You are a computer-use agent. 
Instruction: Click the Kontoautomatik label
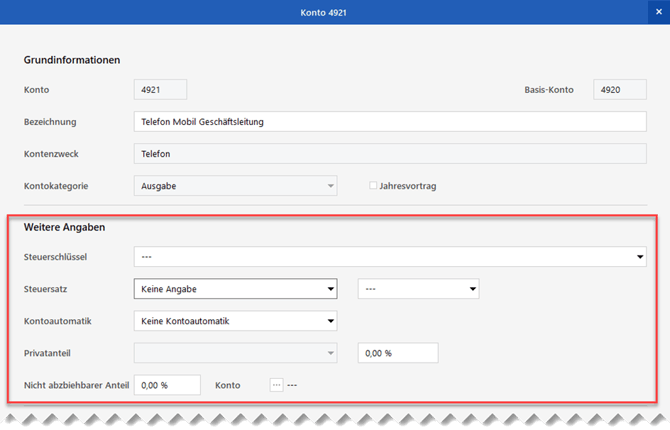[x=59, y=321]
